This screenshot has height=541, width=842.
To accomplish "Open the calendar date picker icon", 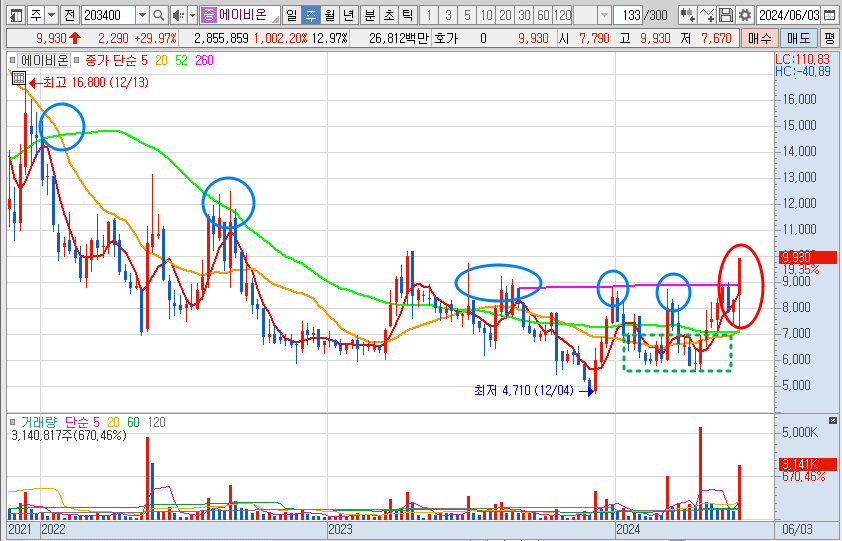I will (x=830, y=15).
